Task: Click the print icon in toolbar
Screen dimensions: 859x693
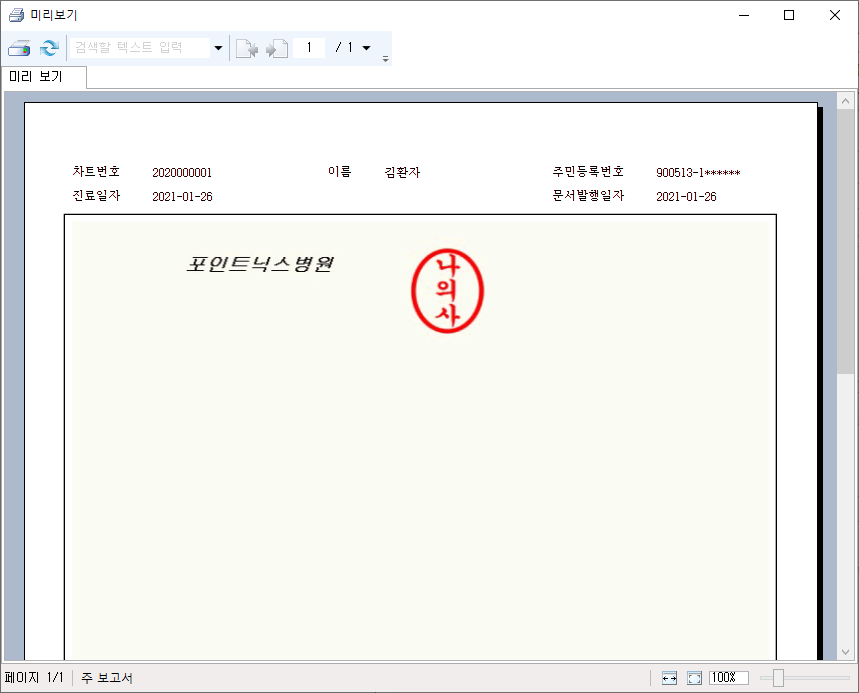Action: tap(19, 48)
